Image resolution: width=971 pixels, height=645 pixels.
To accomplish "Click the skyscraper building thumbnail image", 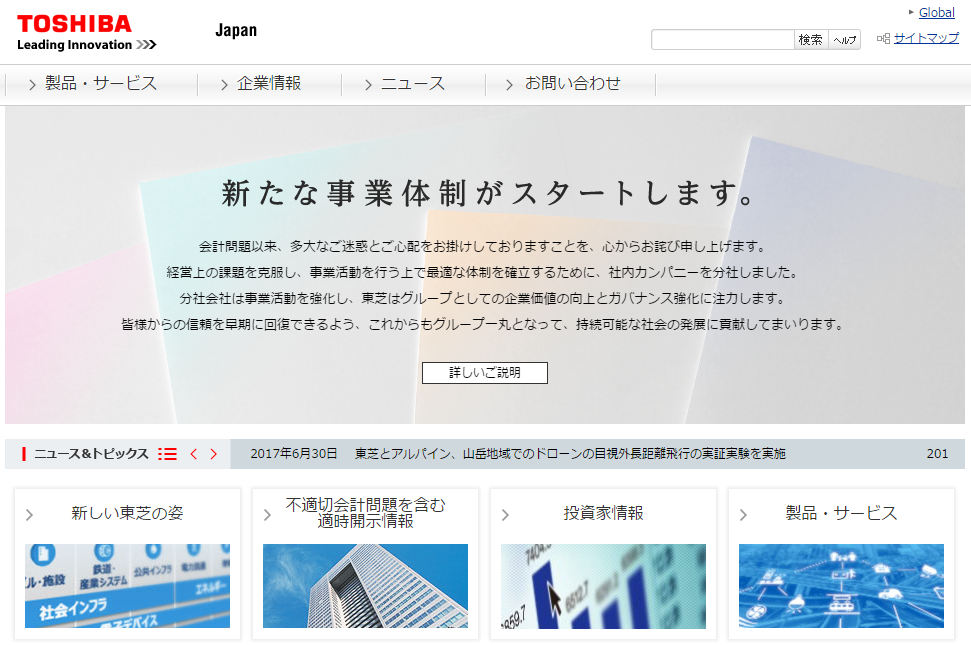I will click(365, 586).
